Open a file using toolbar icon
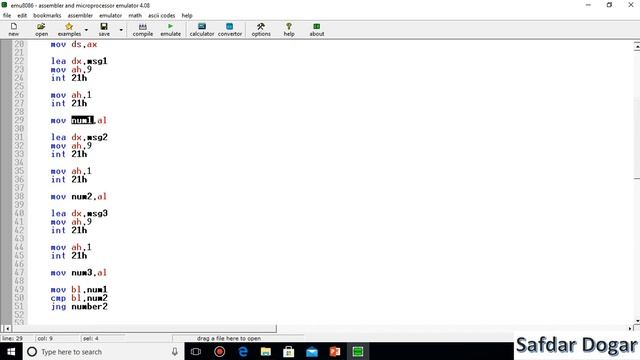Screen dimensions: 640x360 tap(41, 29)
